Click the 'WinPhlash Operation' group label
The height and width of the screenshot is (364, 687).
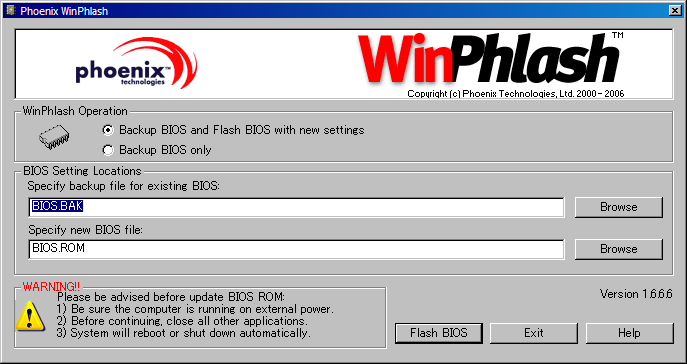tap(75, 111)
